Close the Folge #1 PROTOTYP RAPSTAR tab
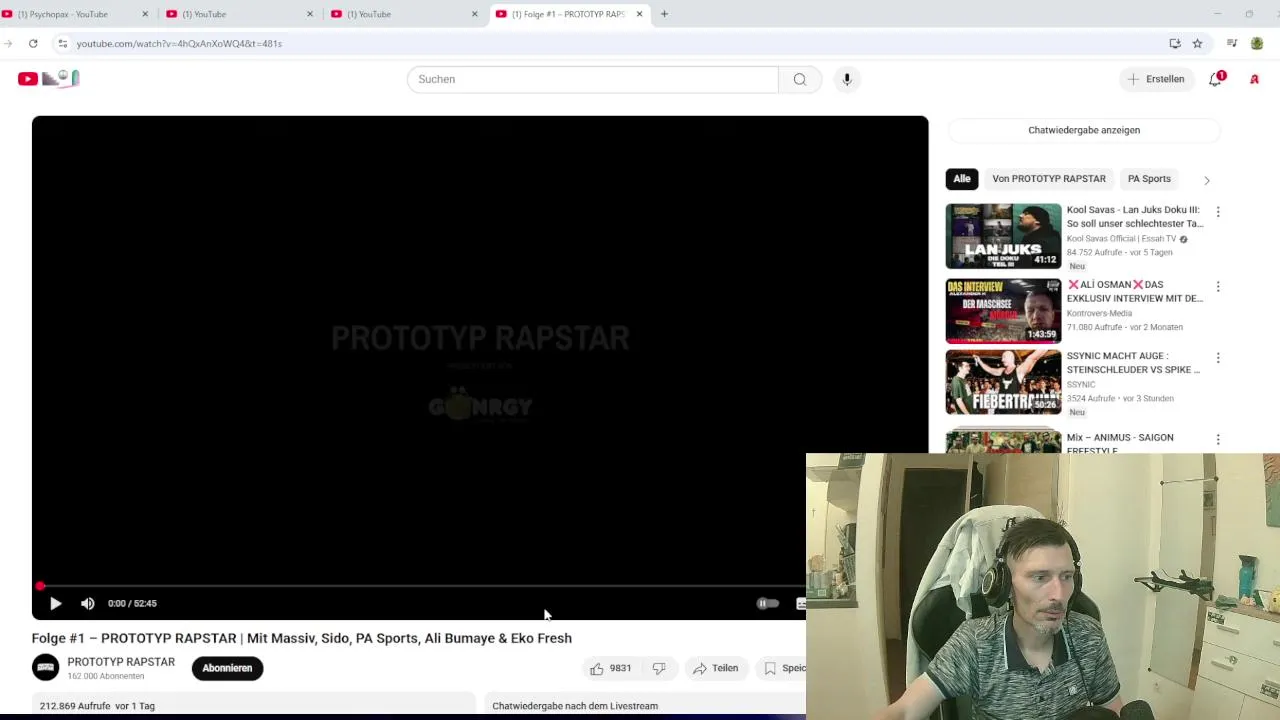 point(639,14)
